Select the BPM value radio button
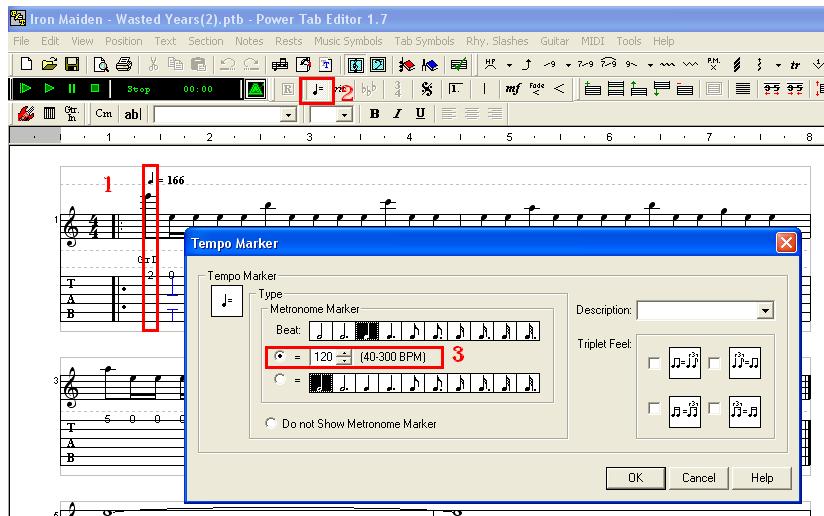Screen dimensions: 824x516 point(280,356)
